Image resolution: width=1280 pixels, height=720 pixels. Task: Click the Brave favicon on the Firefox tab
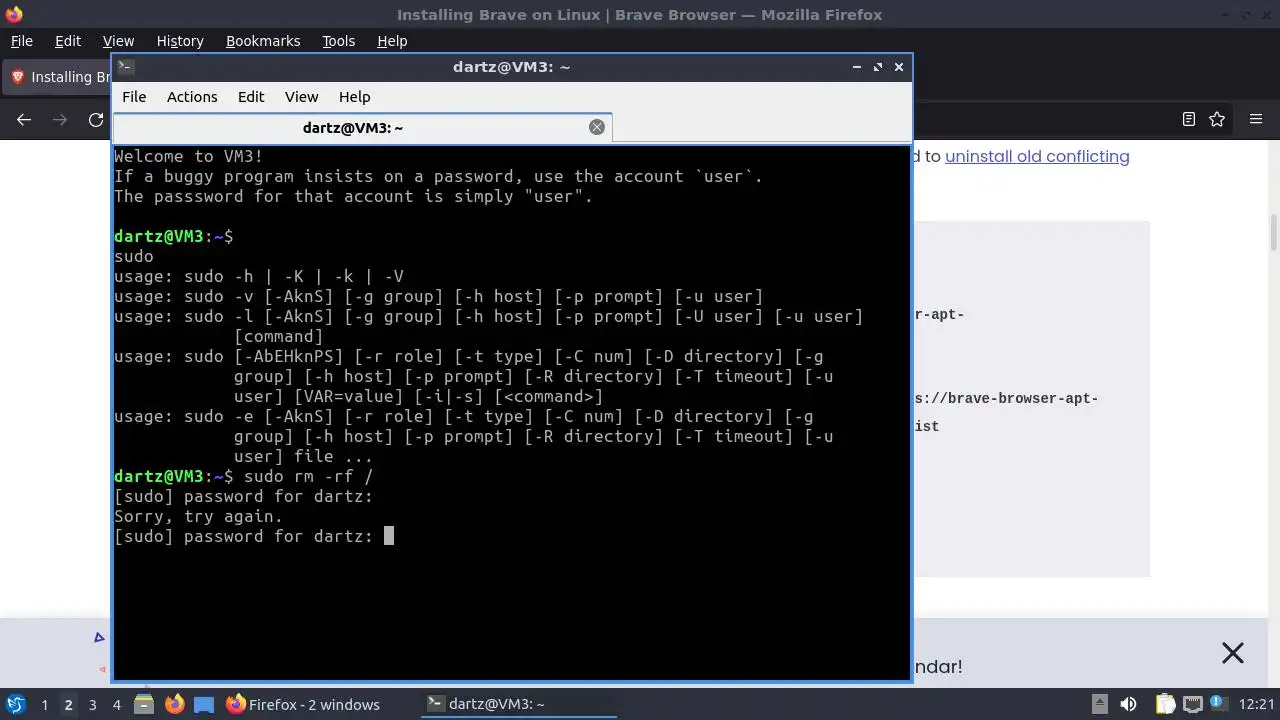(17, 77)
